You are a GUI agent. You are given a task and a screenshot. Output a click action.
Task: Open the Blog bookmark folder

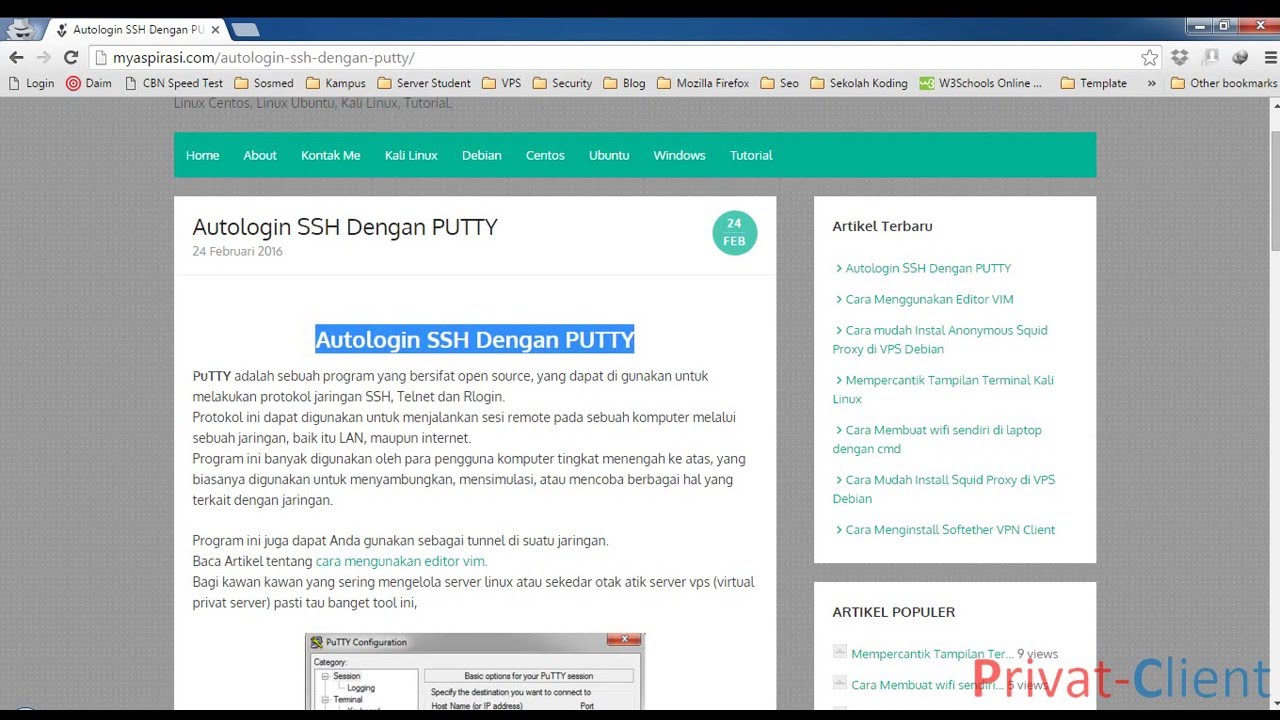click(x=625, y=83)
